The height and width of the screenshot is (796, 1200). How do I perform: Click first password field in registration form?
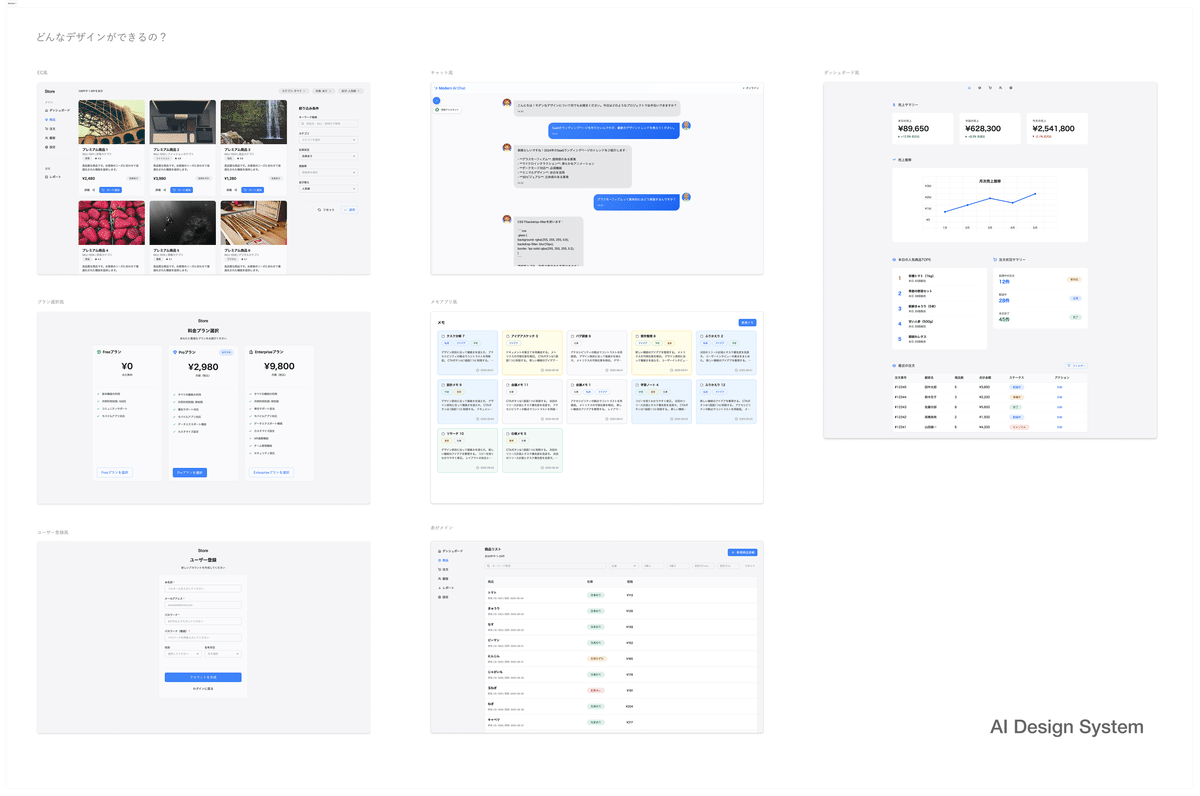point(203,621)
